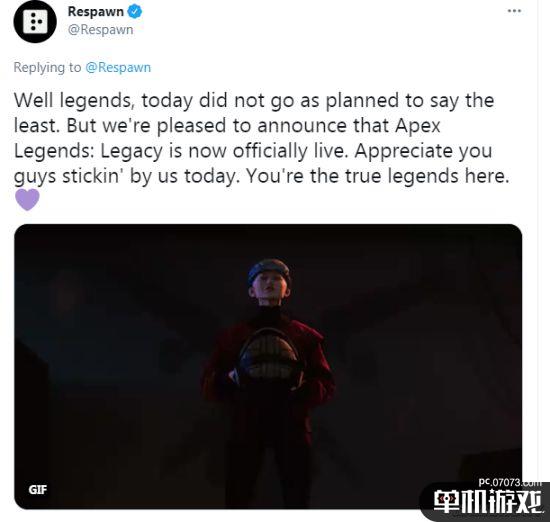Open the blue @Respawn reply mention
This screenshot has height=522, width=550.
pyautogui.click(x=118, y=67)
